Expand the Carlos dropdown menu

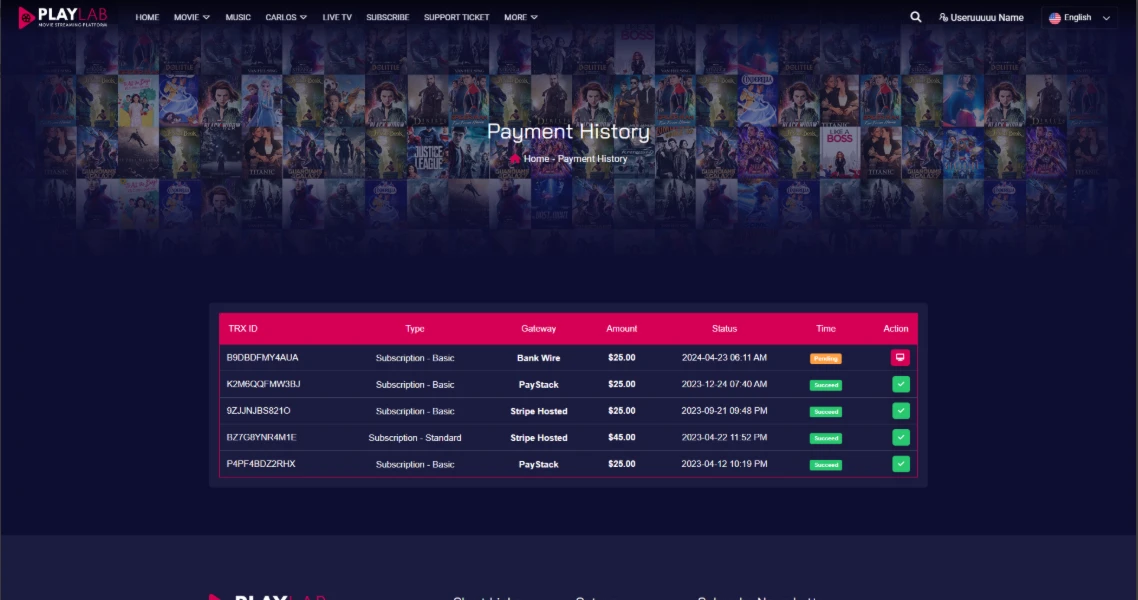(286, 17)
